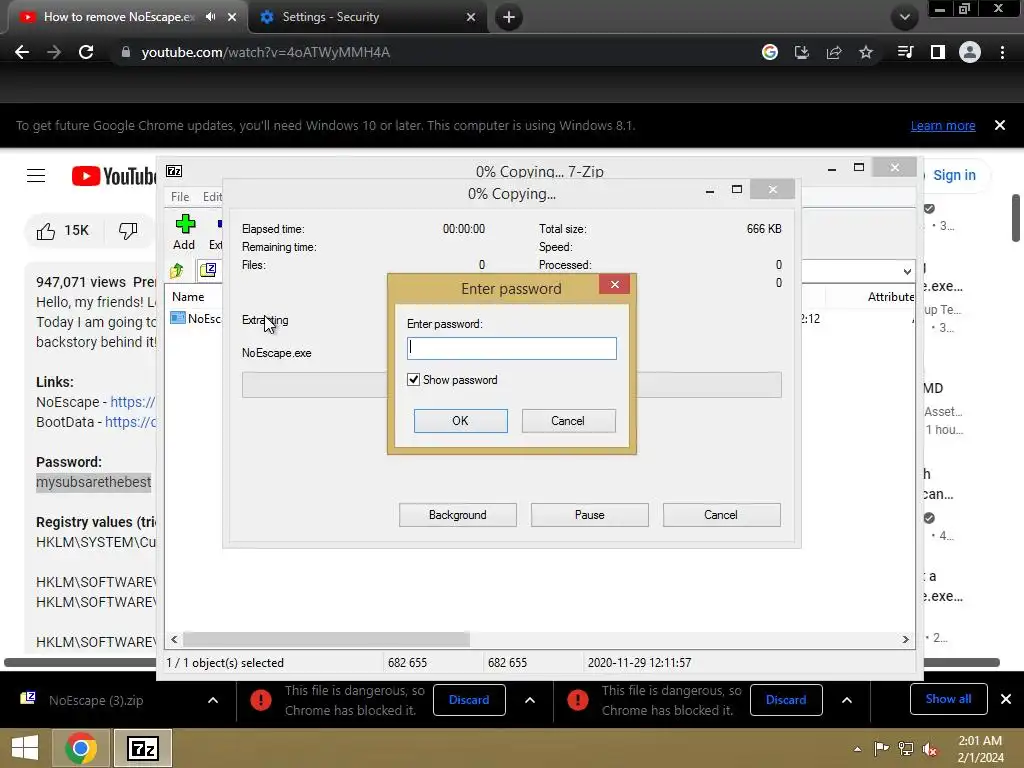Select the NoEscape file row in 7-Zip list
1024x768 pixels.
coord(195,318)
